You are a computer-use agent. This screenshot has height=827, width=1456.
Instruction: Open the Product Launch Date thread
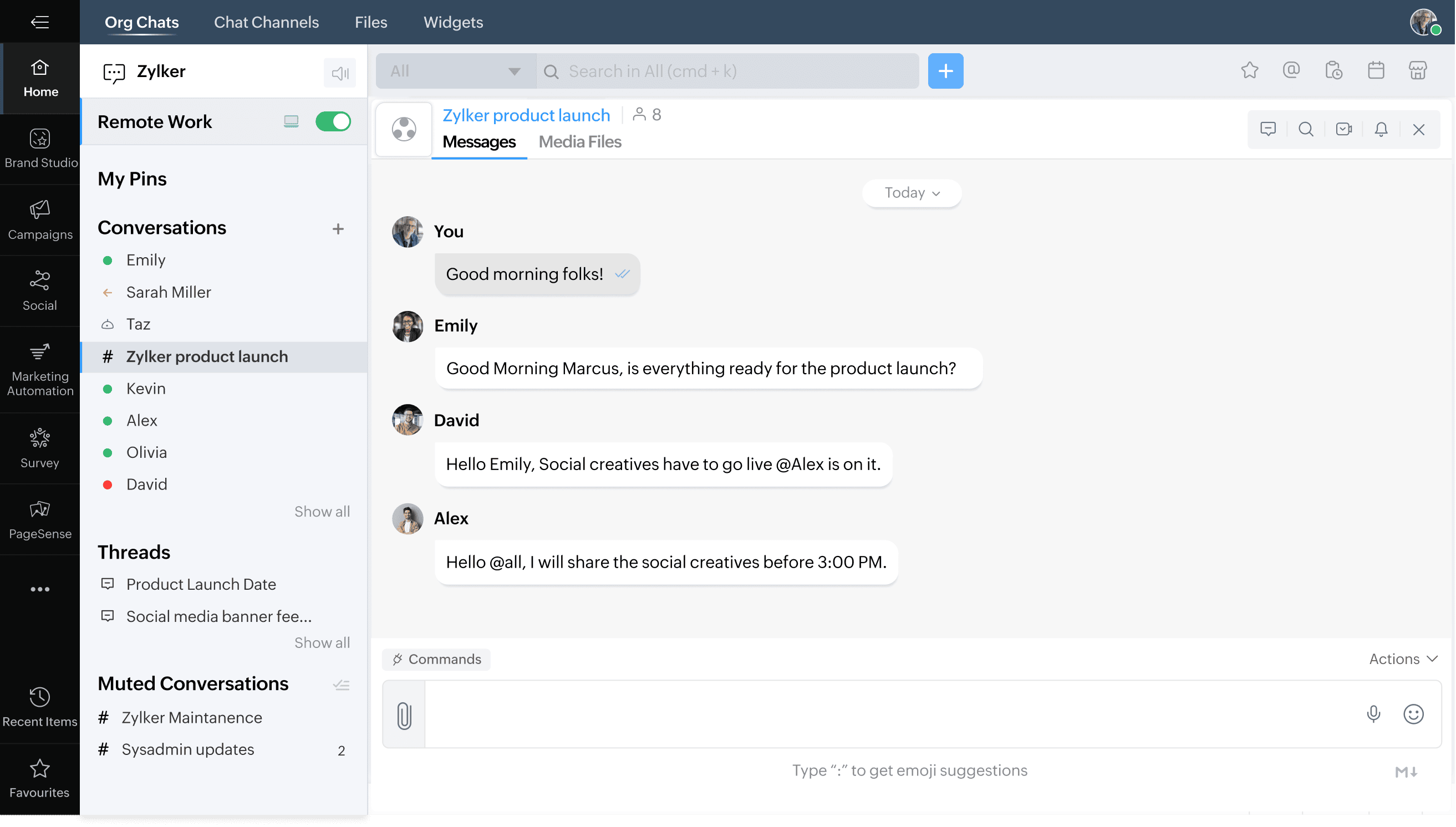224,584
